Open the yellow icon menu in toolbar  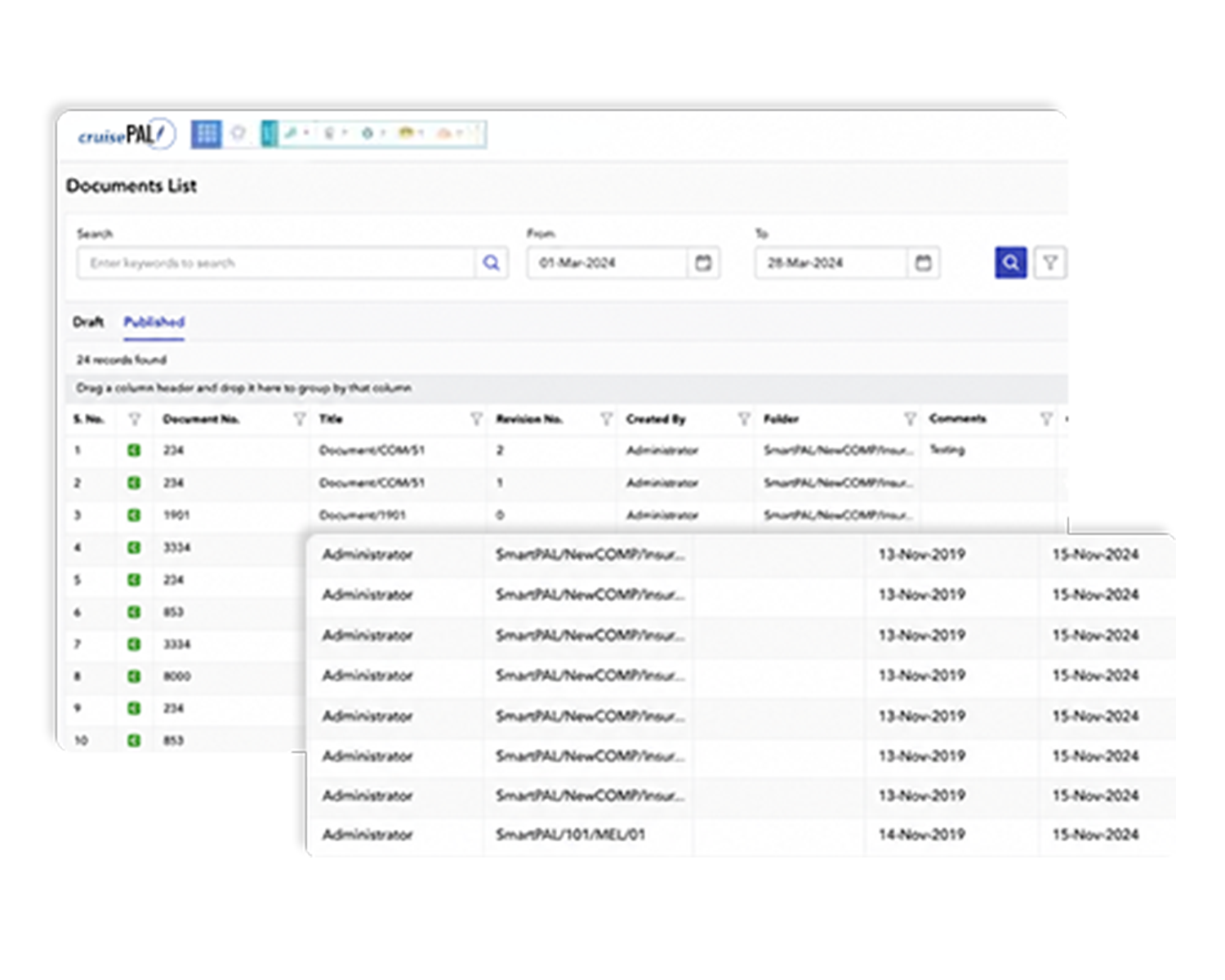pos(409,133)
